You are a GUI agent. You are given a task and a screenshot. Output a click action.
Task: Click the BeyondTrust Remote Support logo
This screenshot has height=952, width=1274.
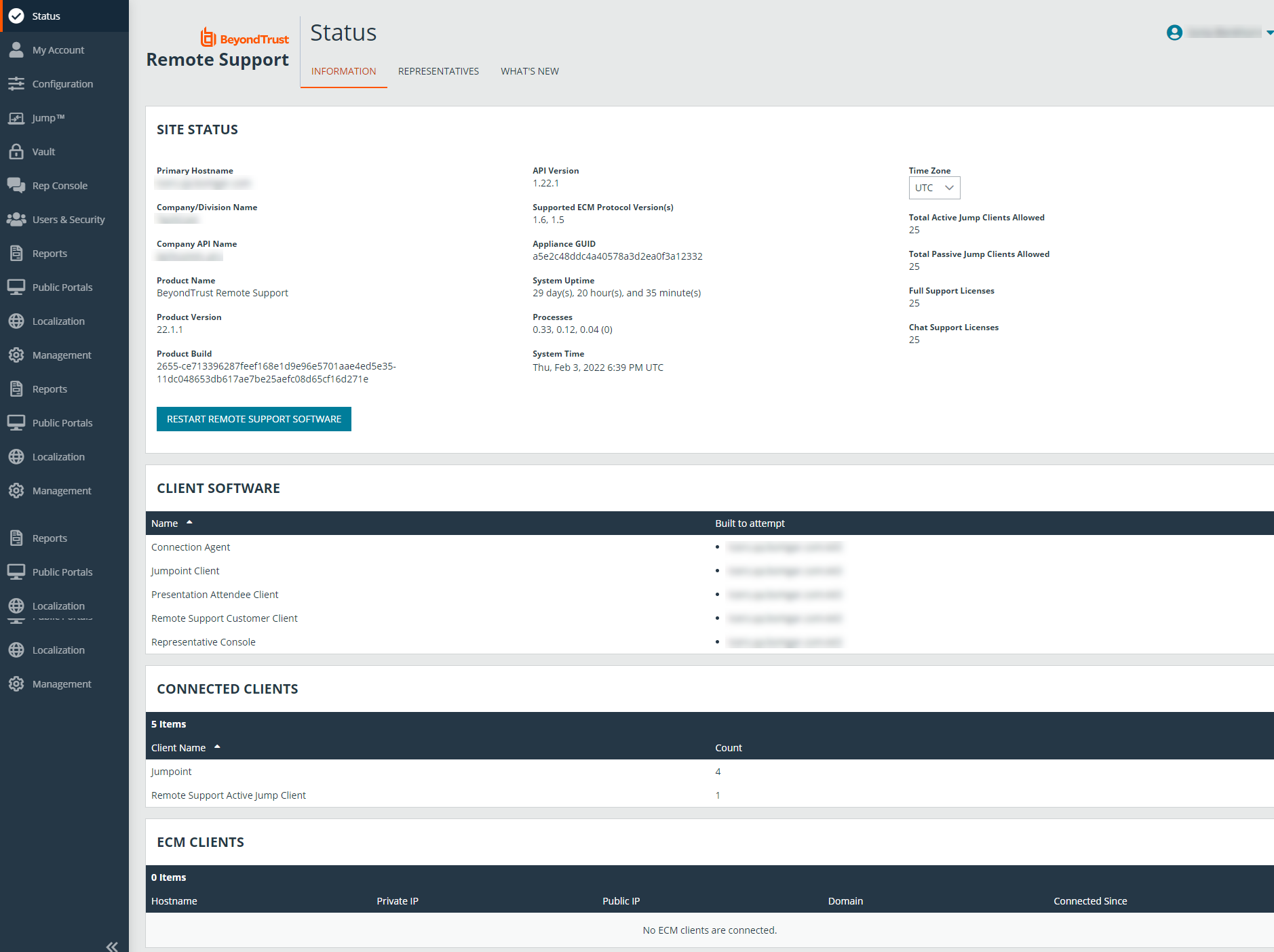218,49
